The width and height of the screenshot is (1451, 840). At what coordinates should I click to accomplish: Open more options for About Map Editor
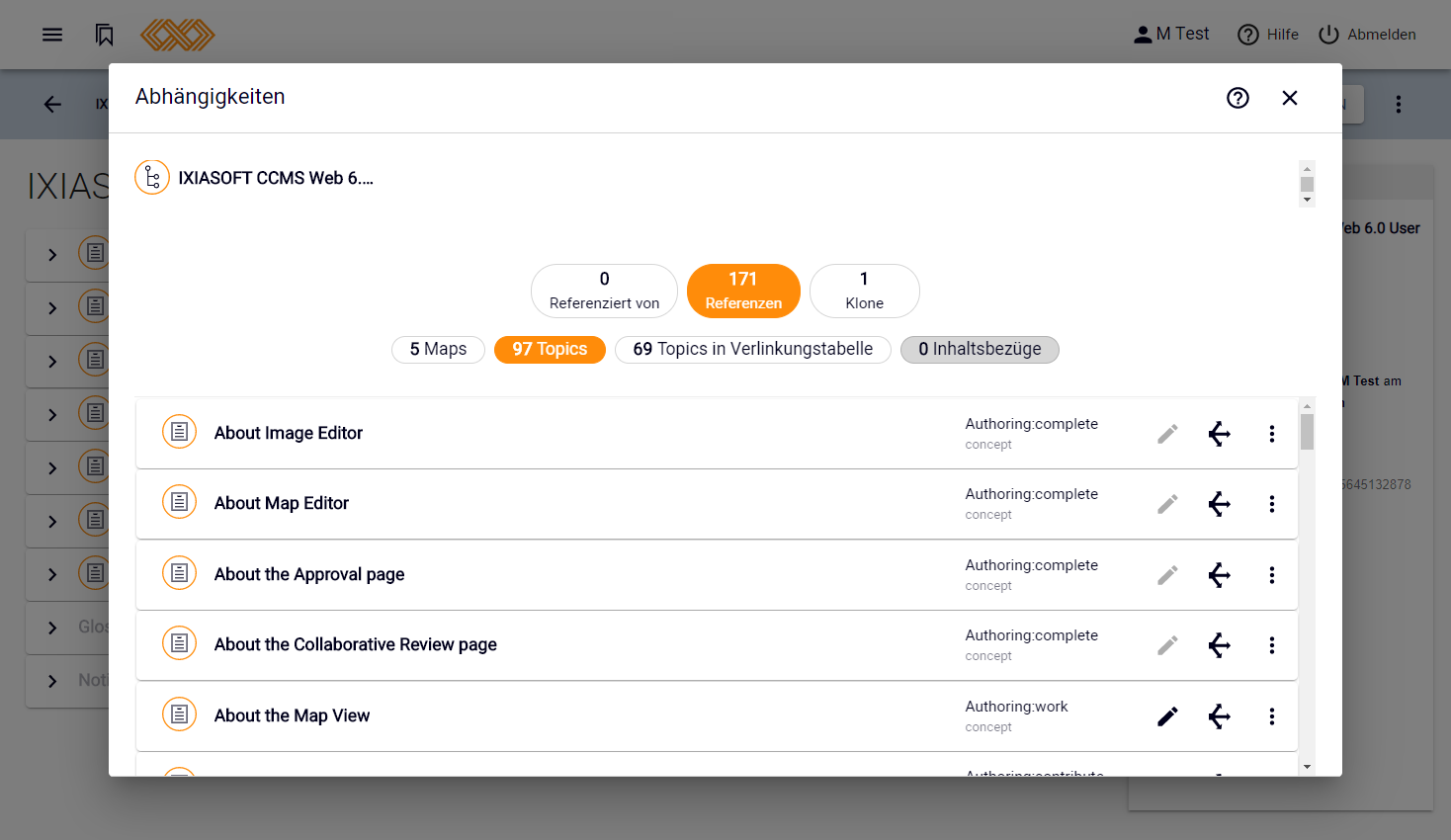tap(1272, 504)
